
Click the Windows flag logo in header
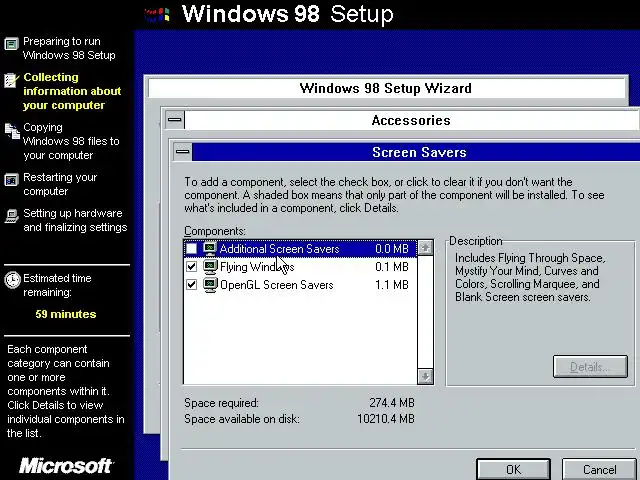pyautogui.click(x=157, y=15)
